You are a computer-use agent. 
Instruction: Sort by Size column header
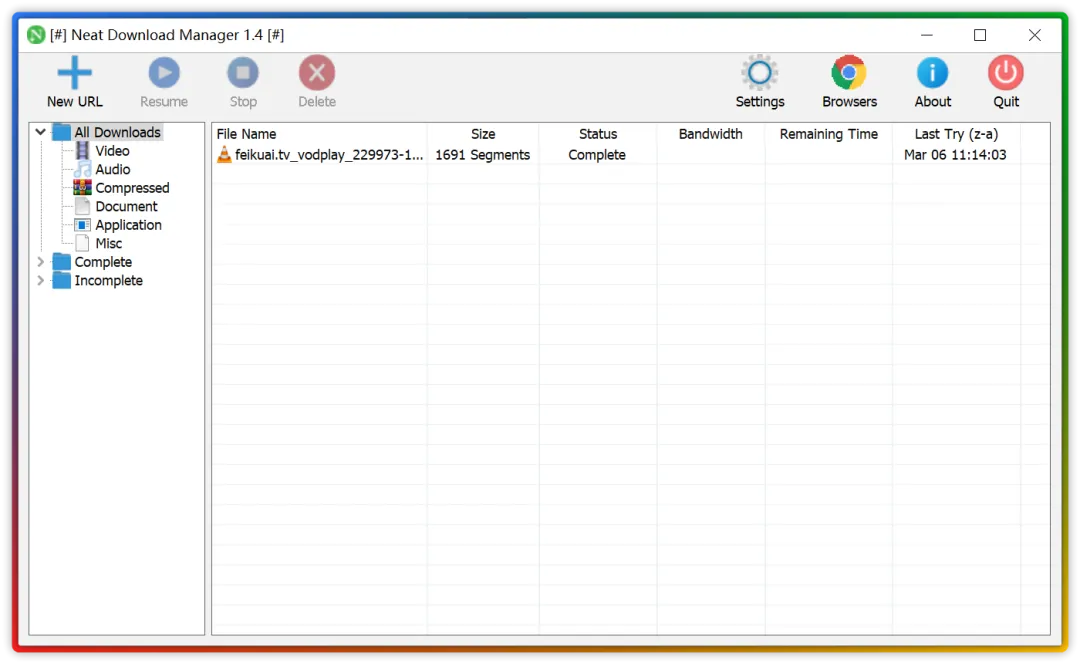(x=483, y=134)
